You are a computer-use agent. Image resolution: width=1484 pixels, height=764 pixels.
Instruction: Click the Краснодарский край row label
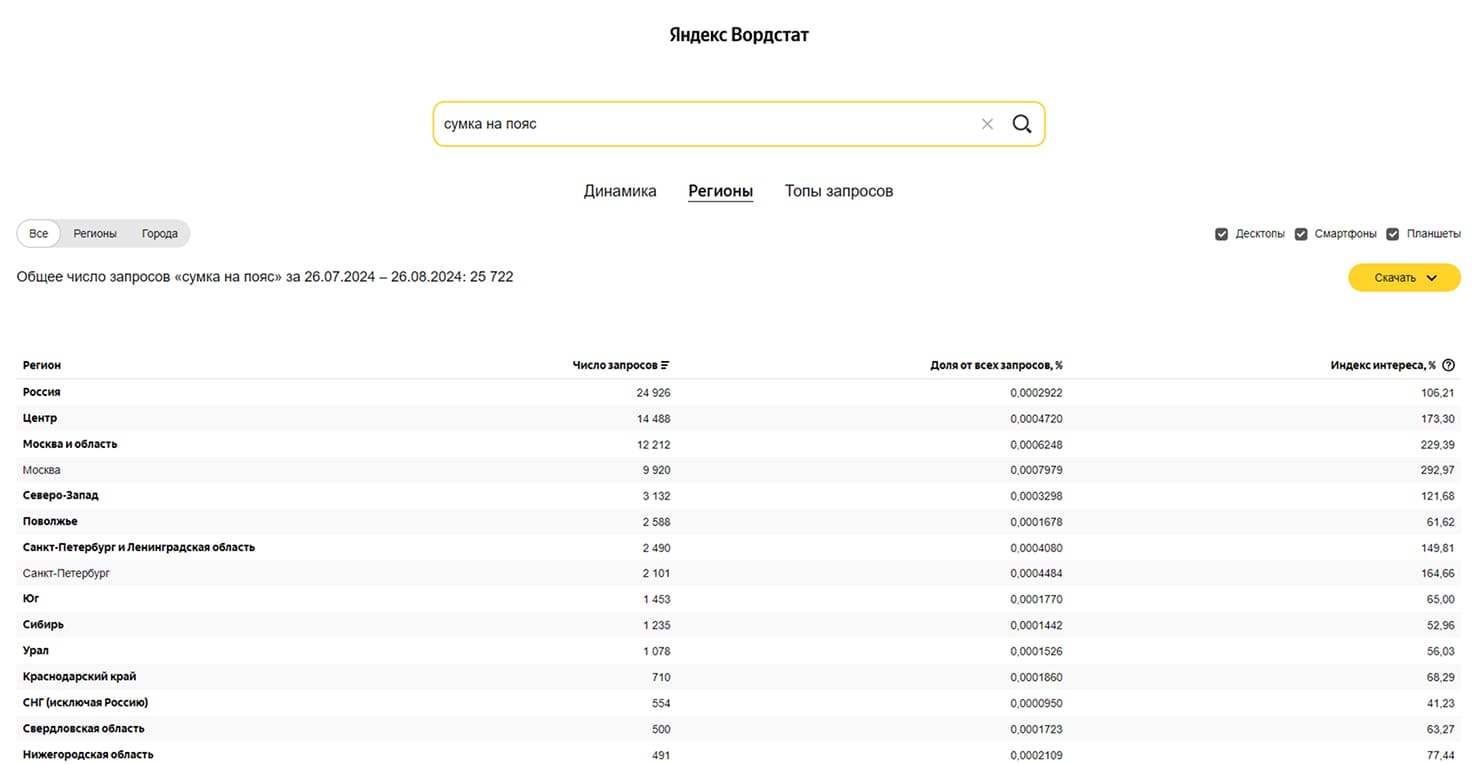click(80, 677)
